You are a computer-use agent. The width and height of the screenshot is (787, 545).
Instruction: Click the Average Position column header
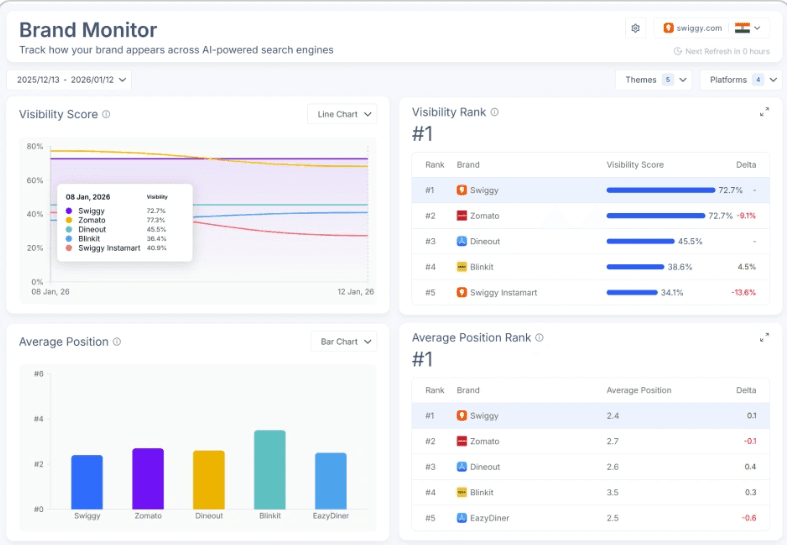click(x=639, y=390)
